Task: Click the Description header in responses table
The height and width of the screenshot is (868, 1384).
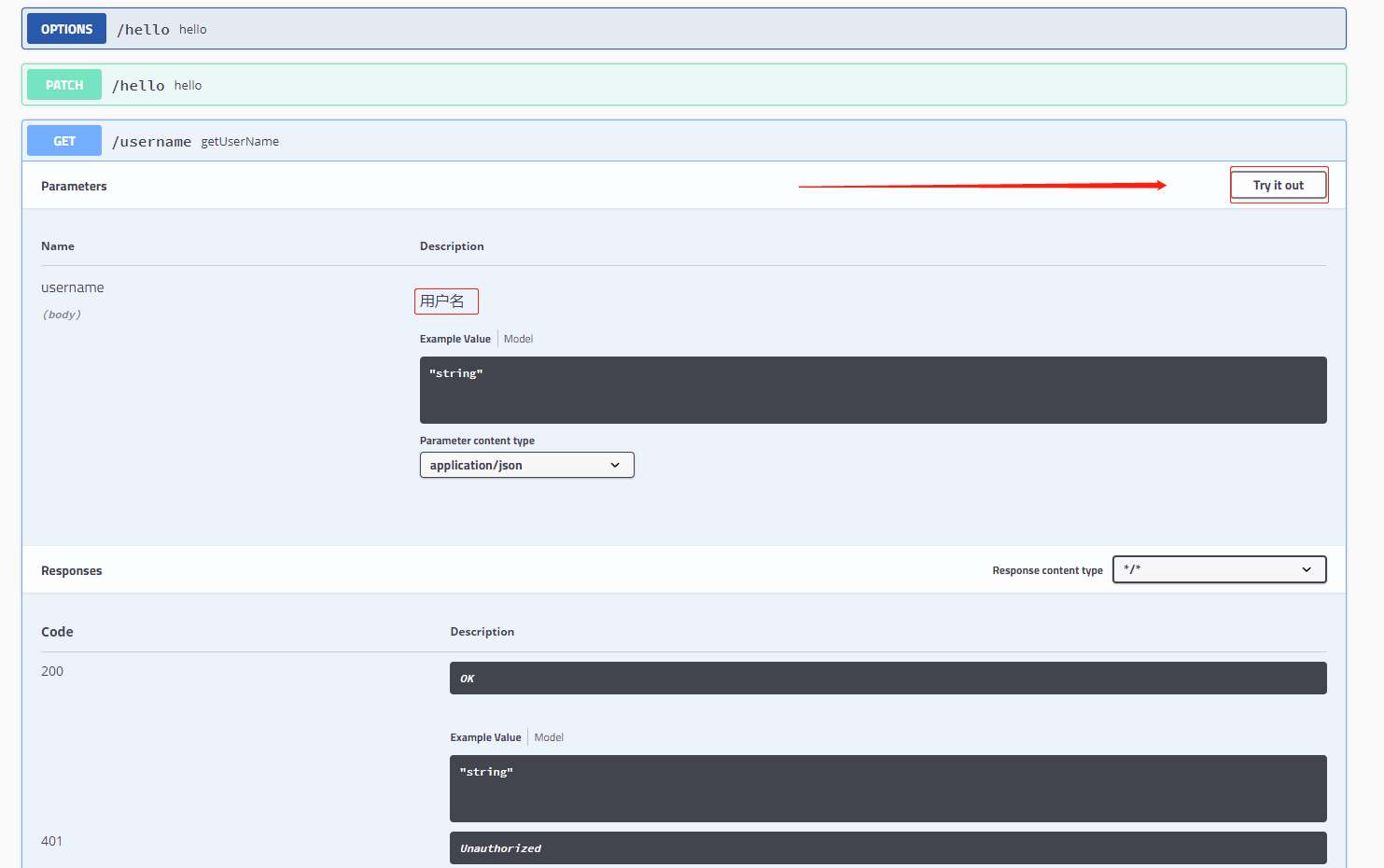Action: tap(482, 632)
